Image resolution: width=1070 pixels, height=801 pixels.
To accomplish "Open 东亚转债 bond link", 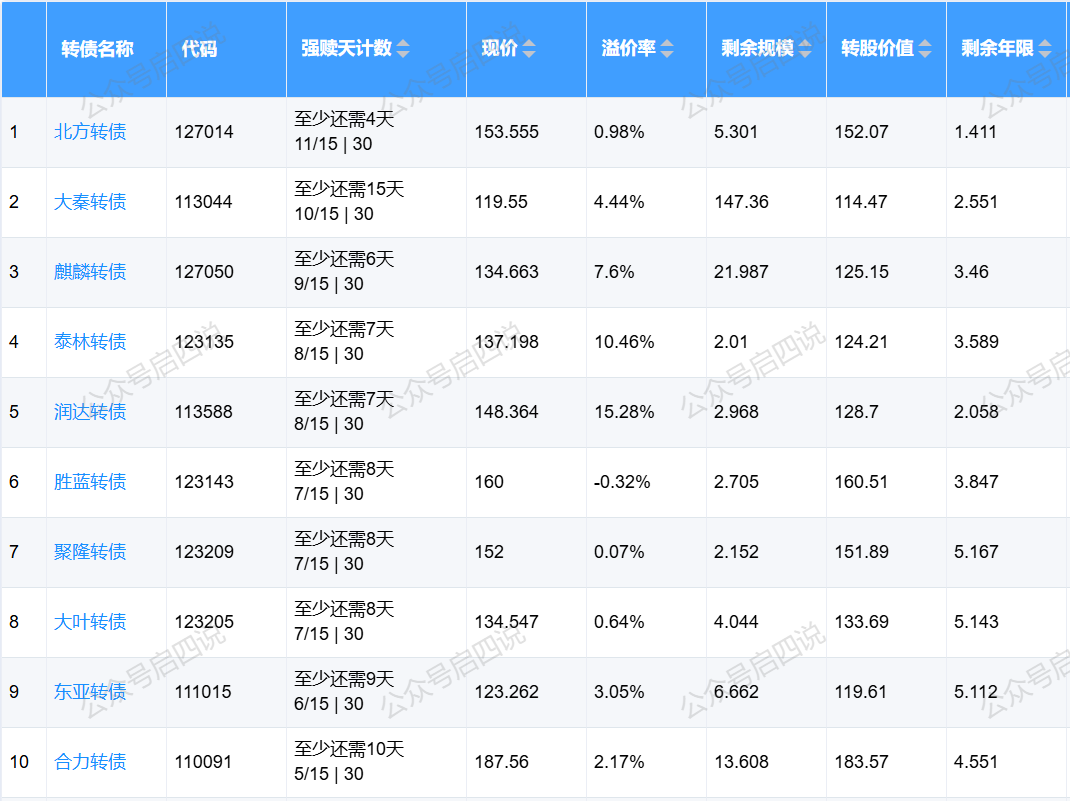I will point(90,692).
